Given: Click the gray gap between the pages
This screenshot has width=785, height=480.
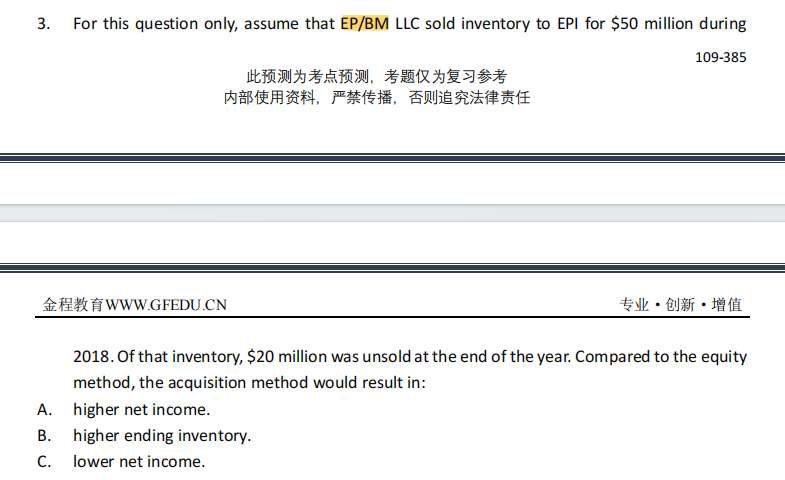Looking at the screenshot, I should (x=392, y=212).
